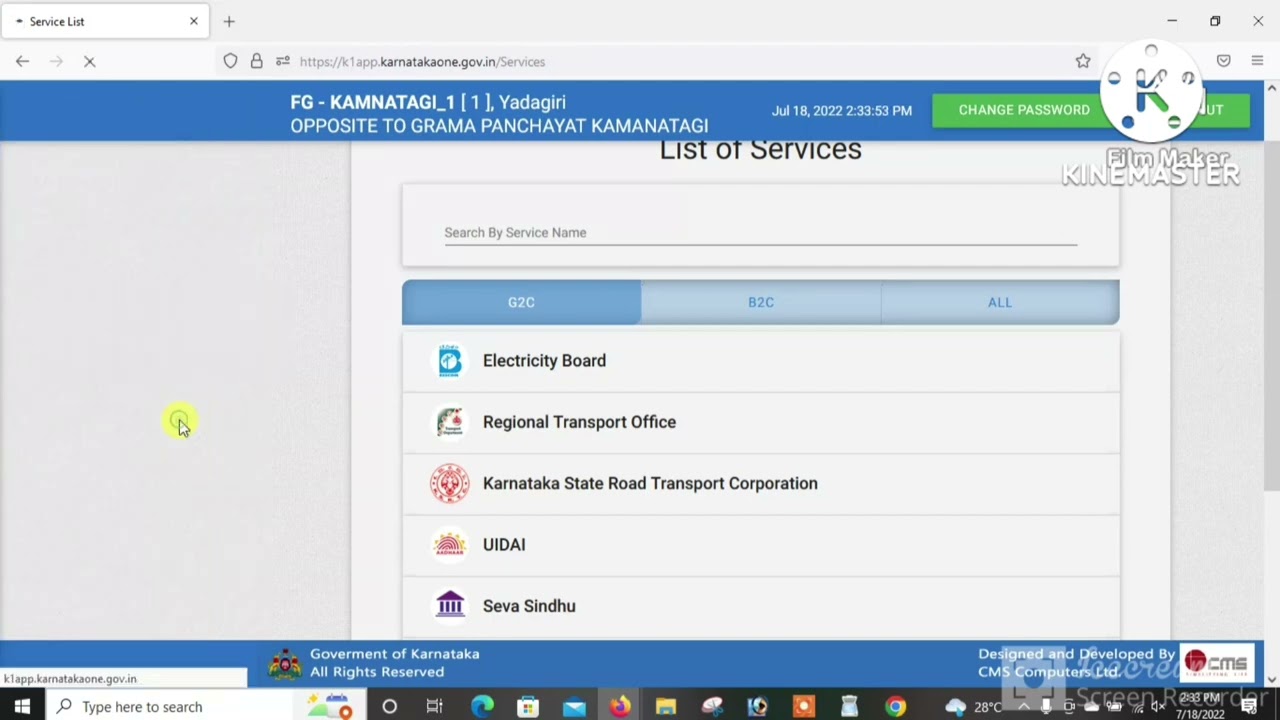Open the taskbar clock showing 7/18/2022
The height and width of the screenshot is (720, 1280).
click(1200, 706)
